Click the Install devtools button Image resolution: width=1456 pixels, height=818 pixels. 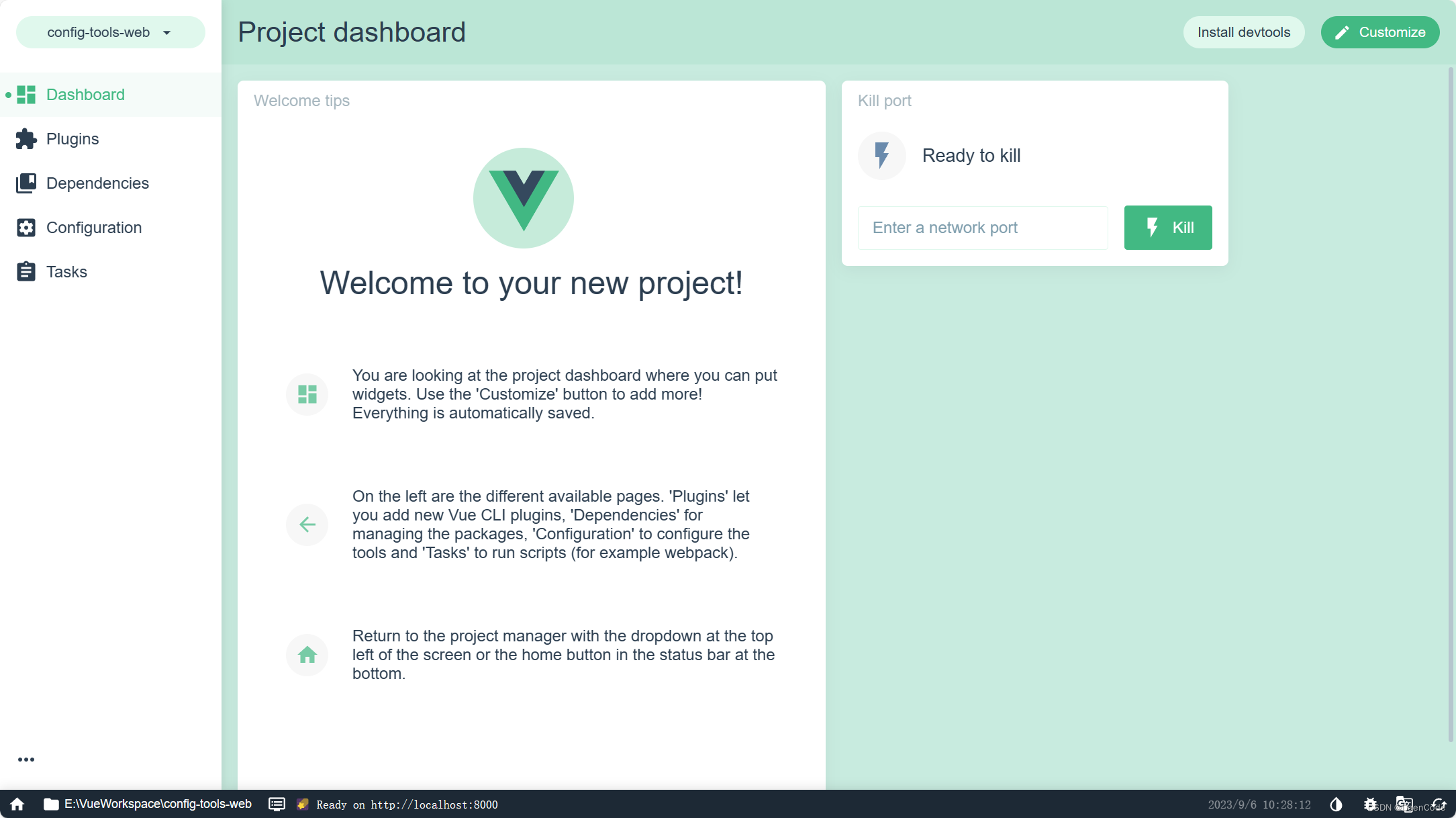point(1244,32)
